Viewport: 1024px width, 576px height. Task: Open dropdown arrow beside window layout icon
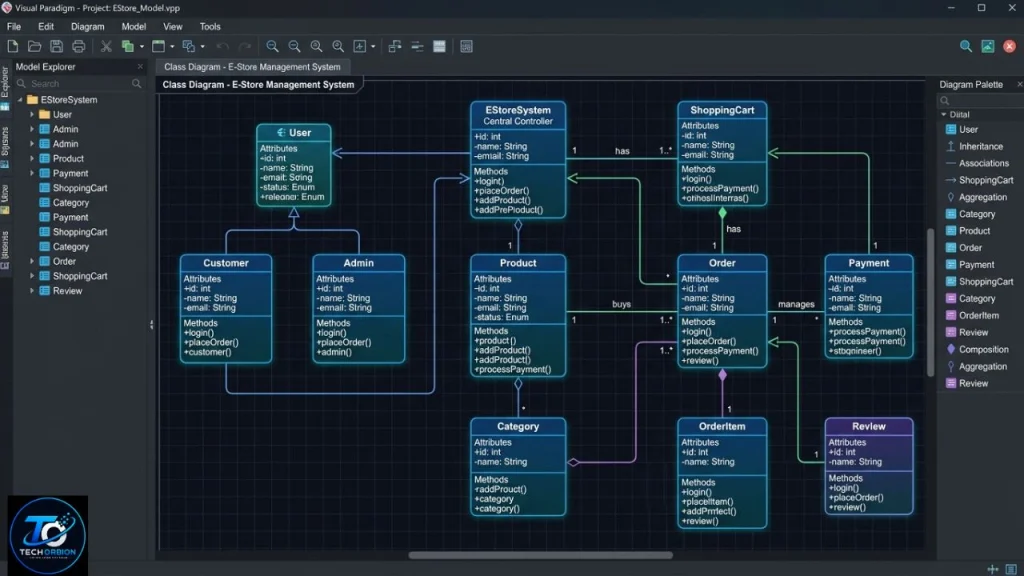[x=172, y=47]
